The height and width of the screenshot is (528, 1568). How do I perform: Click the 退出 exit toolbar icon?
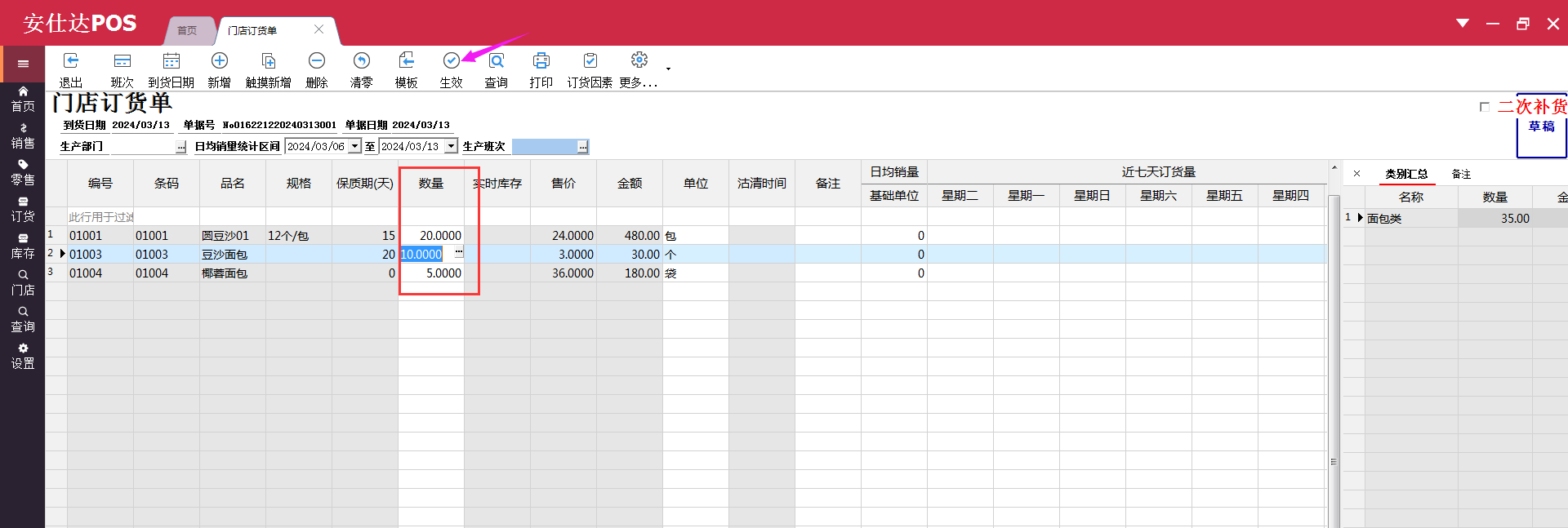[x=71, y=61]
